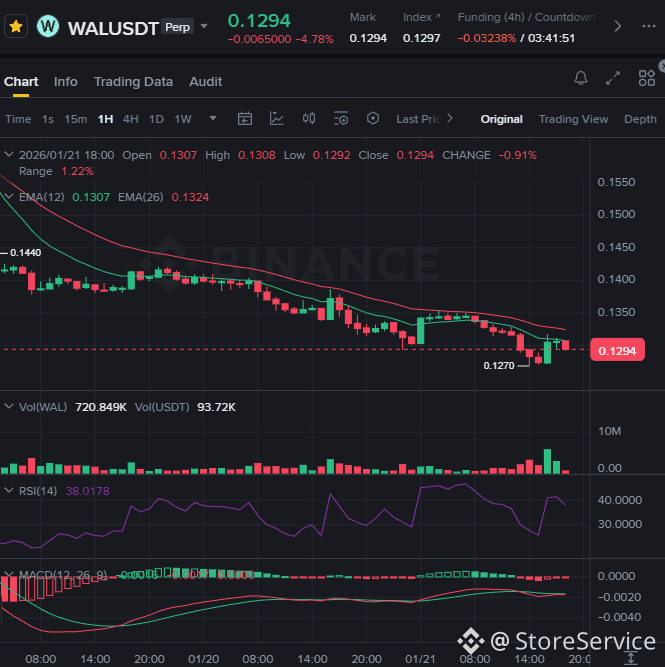Click the 01/21 time axis label
The image size is (665, 667).
coord(420,659)
